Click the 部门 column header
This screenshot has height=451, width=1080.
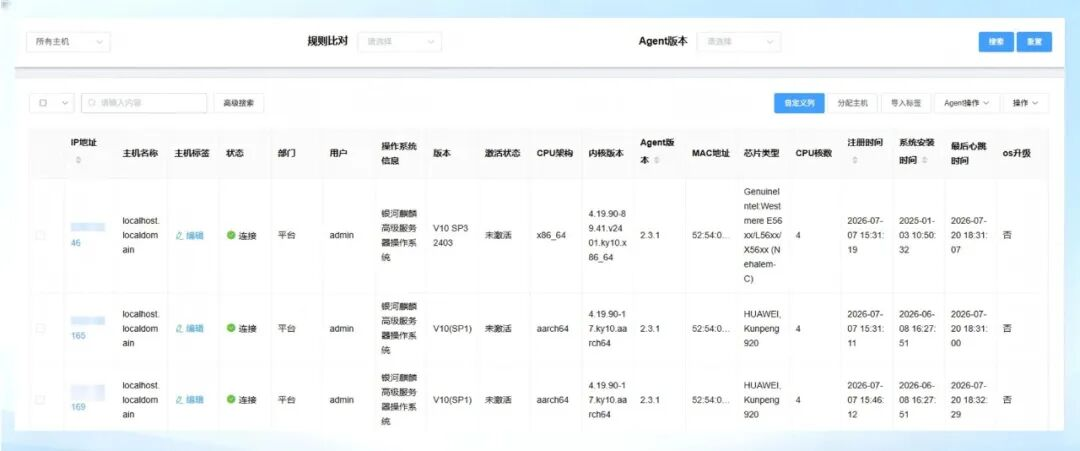pos(287,154)
